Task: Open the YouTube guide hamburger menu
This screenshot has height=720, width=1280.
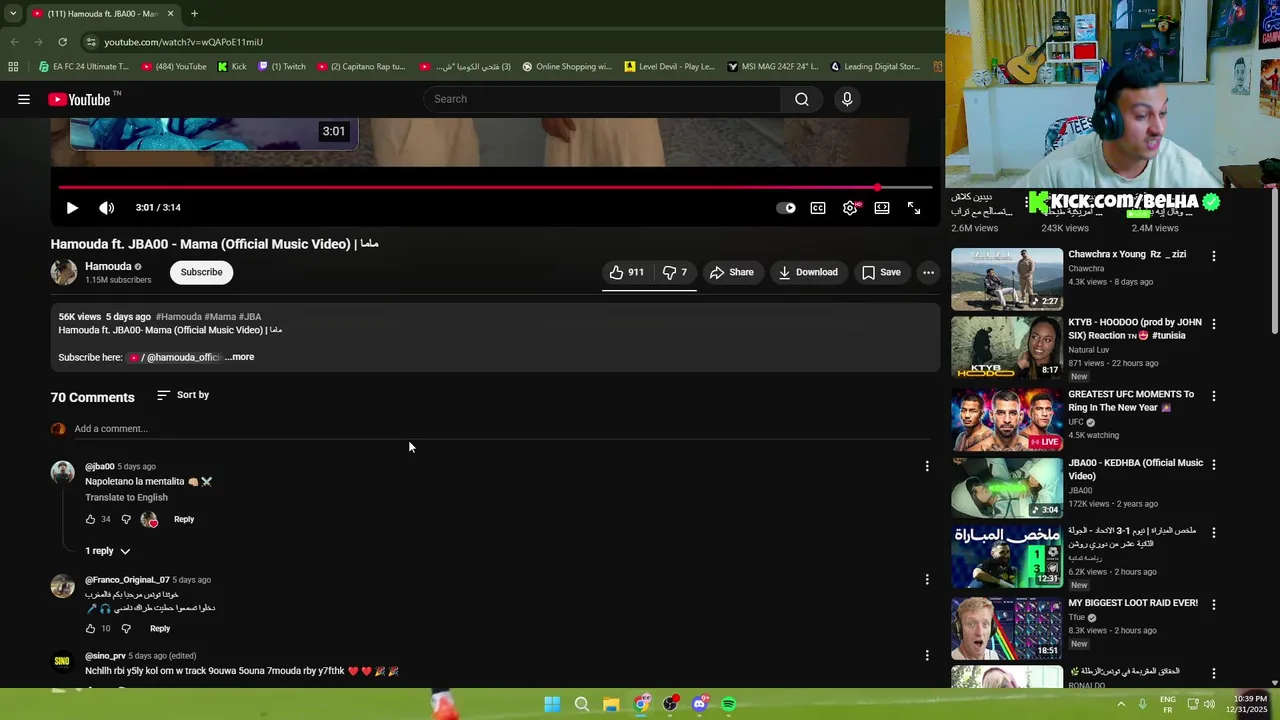Action: point(24,99)
